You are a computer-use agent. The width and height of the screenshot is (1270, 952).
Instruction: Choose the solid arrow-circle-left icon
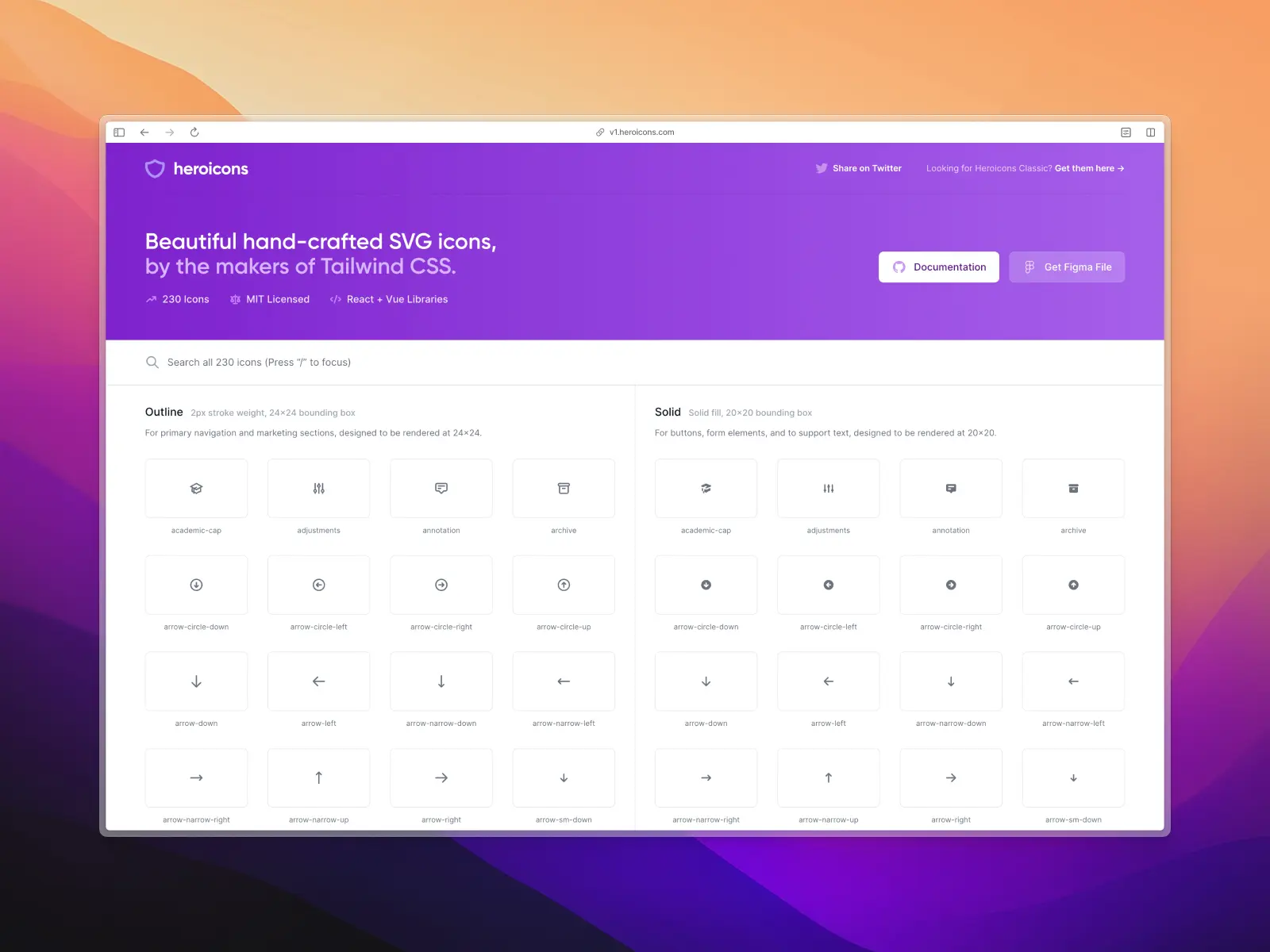tap(828, 585)
